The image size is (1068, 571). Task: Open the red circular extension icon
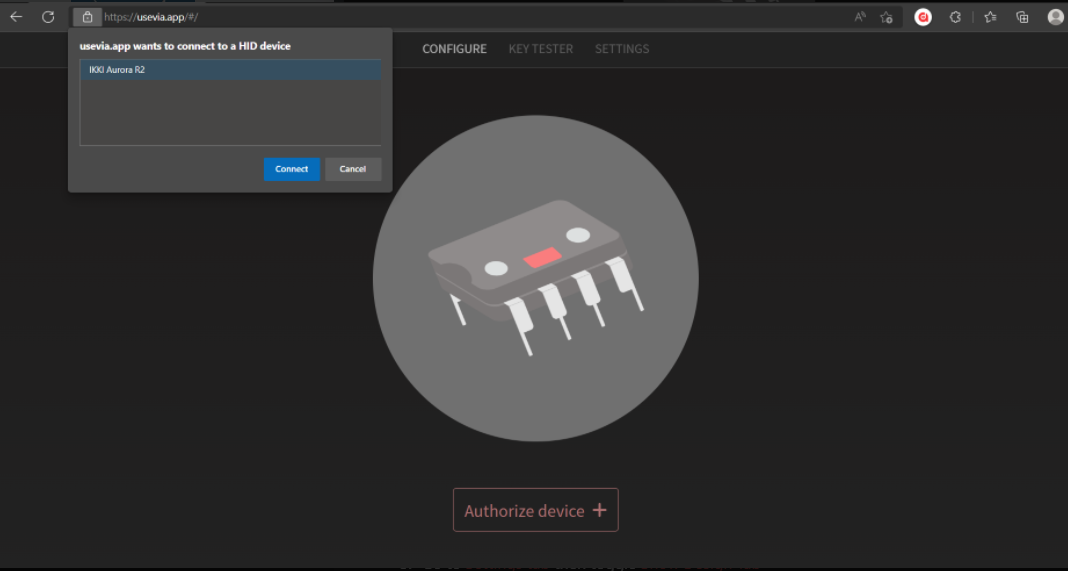coord(923,17)
